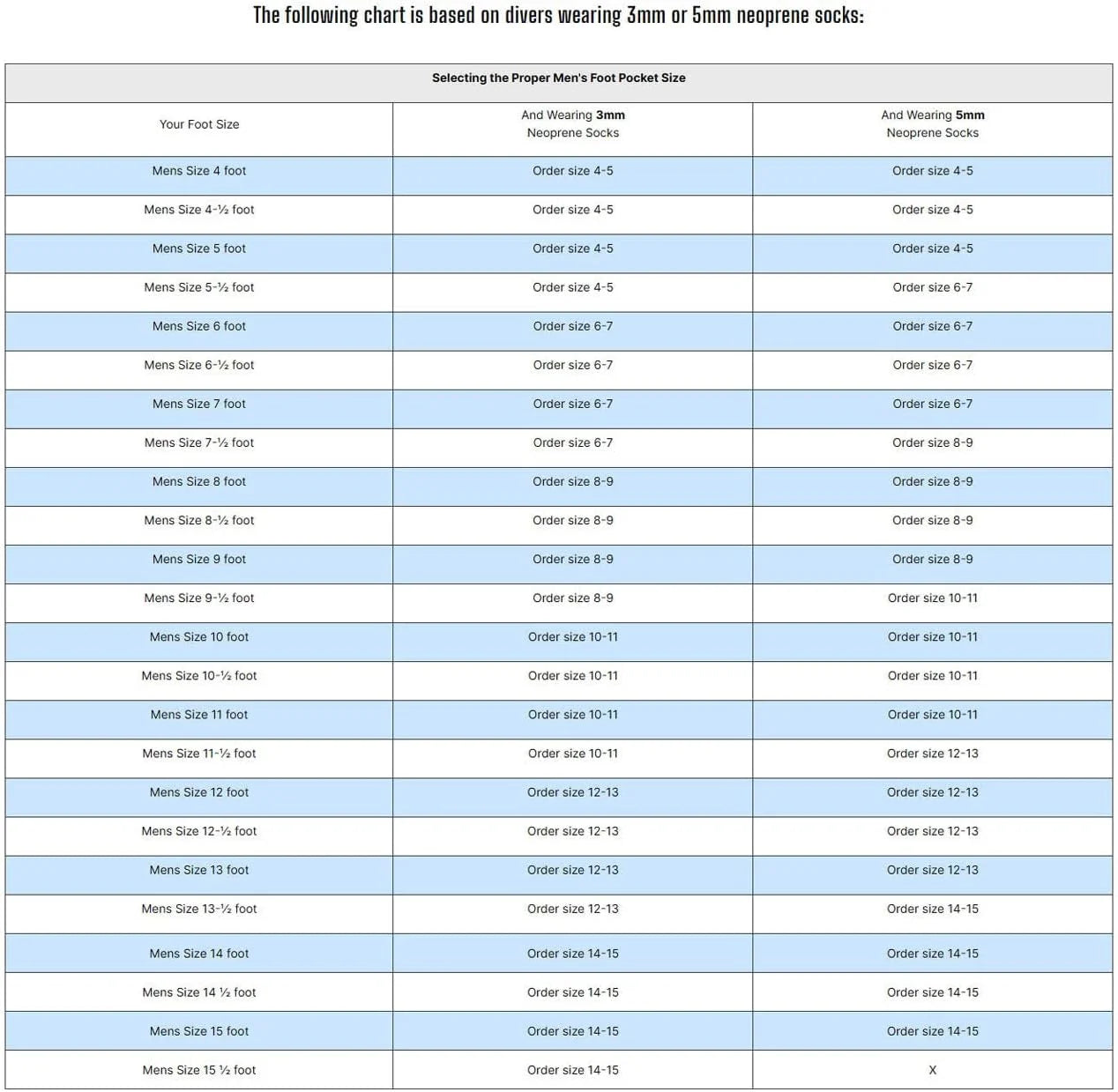Image resolution: width=1118 pixels, height=1092 pixels.
Task: Select the 'Mens Size 15 foot' cell
Action: 199,1031
